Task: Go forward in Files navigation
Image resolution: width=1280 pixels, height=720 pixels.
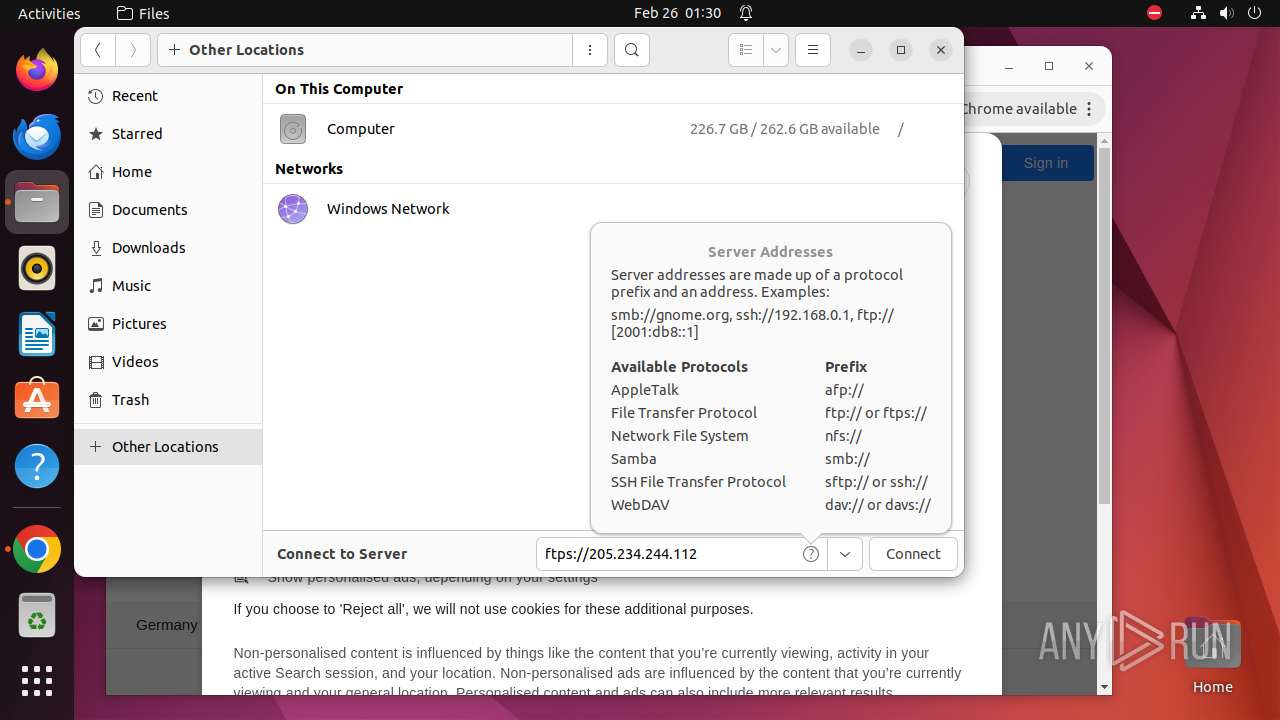Action: [x=133, y=50]
